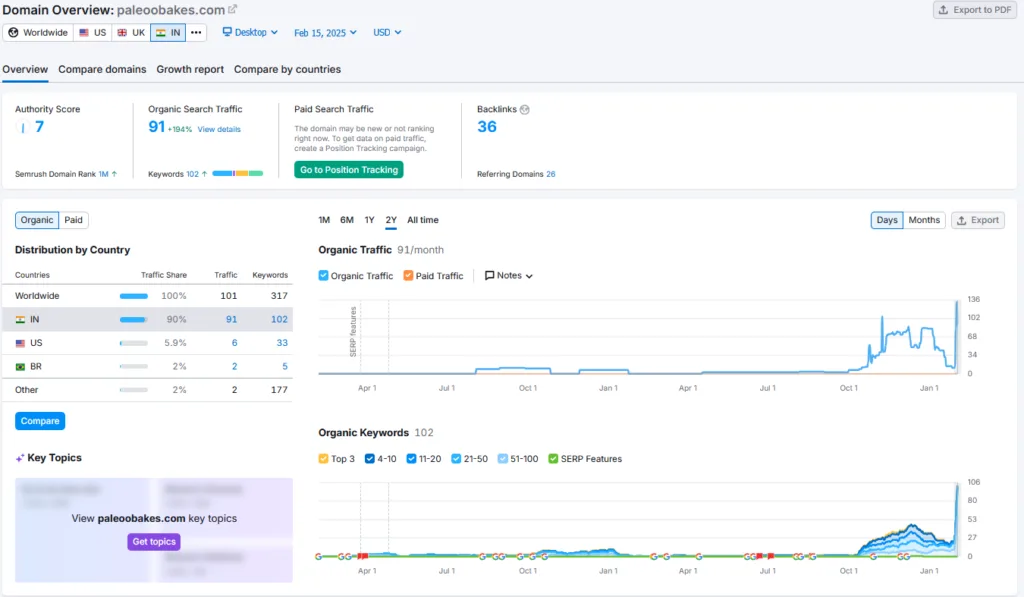
Task: Select the 2Y time range
Action: (x=391, y=220)
